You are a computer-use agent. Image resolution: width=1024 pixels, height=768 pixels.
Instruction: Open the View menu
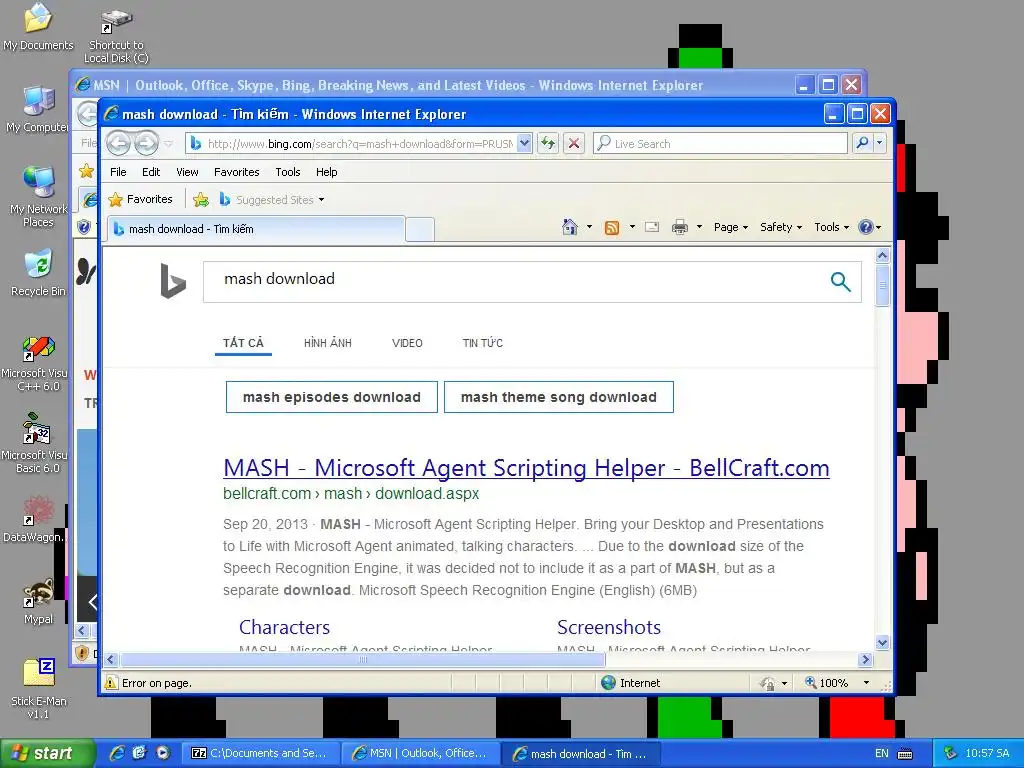(187, 172)
